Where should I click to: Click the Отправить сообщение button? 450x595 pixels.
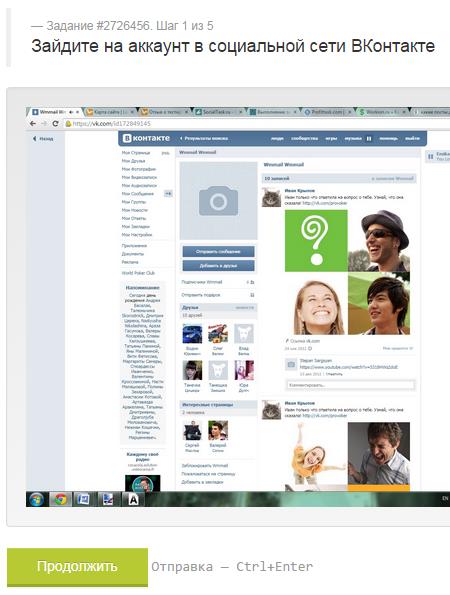[218, 252]
